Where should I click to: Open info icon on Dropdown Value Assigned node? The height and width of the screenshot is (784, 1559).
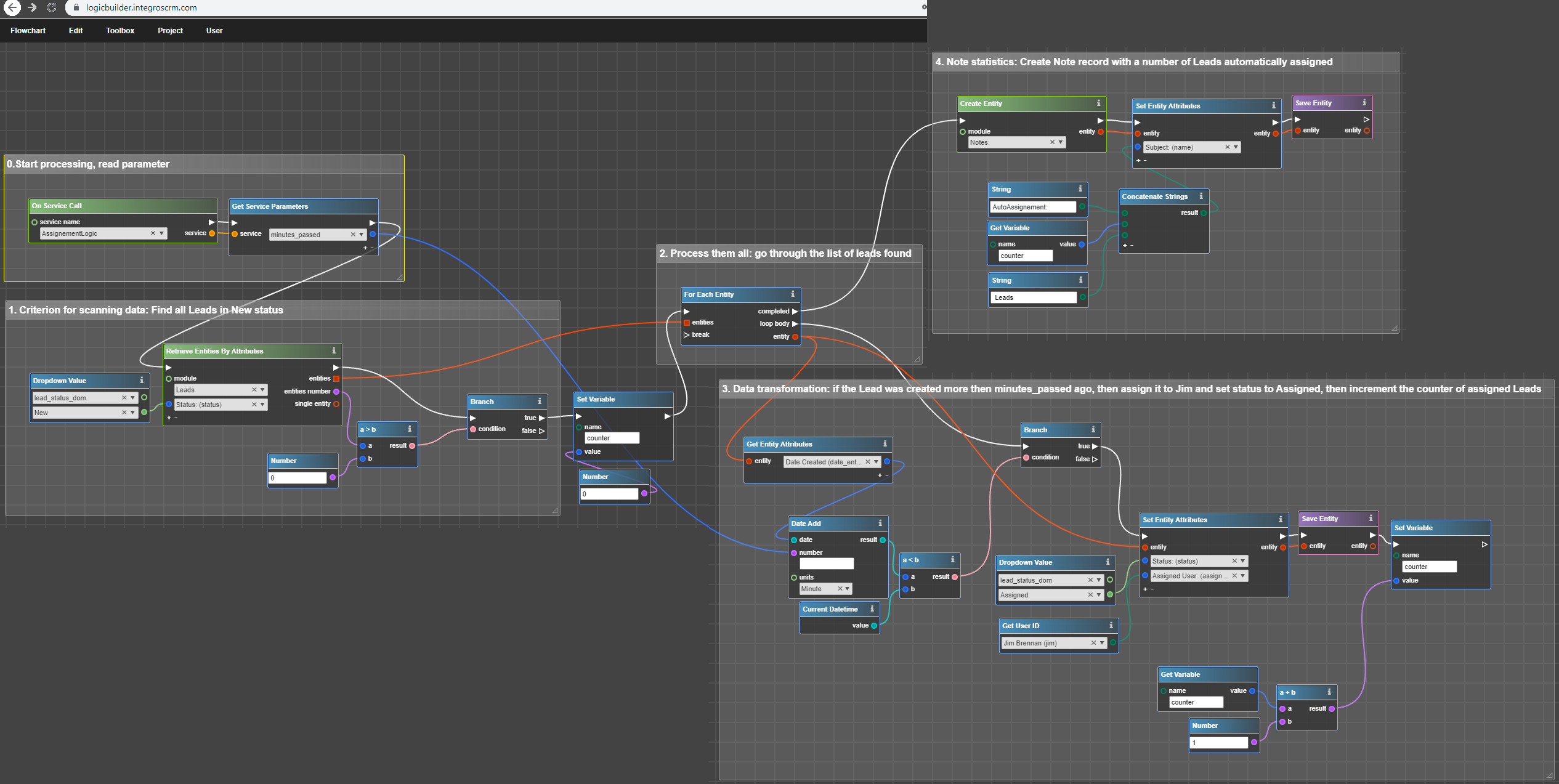click(1107, 562)
